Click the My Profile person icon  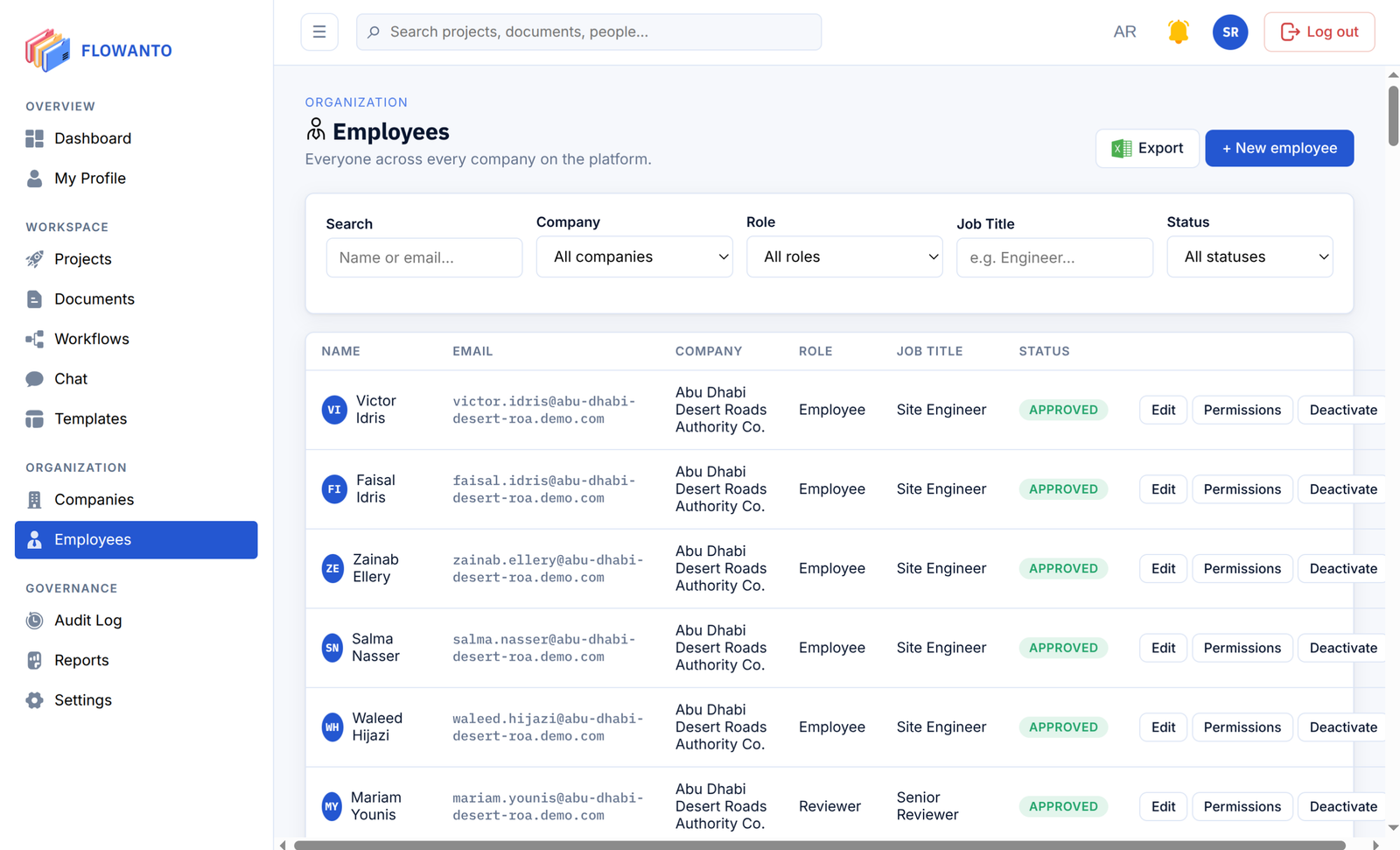pyautogui.click(x=34, y=179)
